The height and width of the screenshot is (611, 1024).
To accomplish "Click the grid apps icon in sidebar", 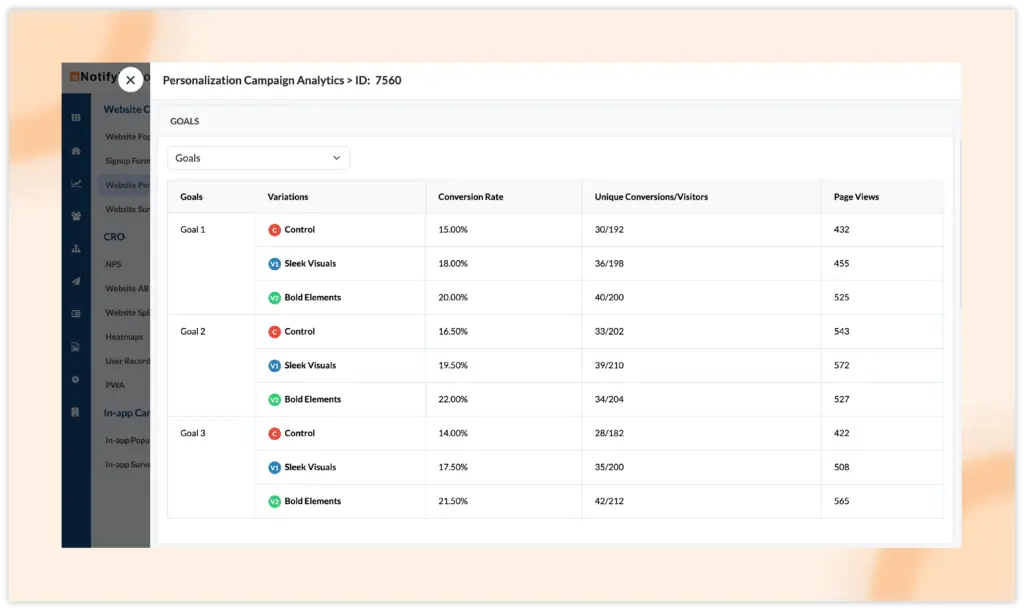I will (x=76, y=118).
